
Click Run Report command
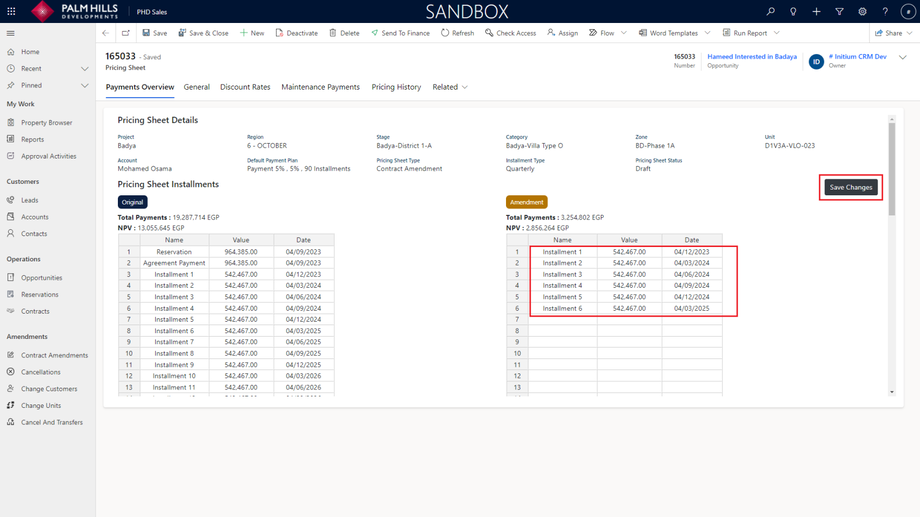tap(745, 33)
